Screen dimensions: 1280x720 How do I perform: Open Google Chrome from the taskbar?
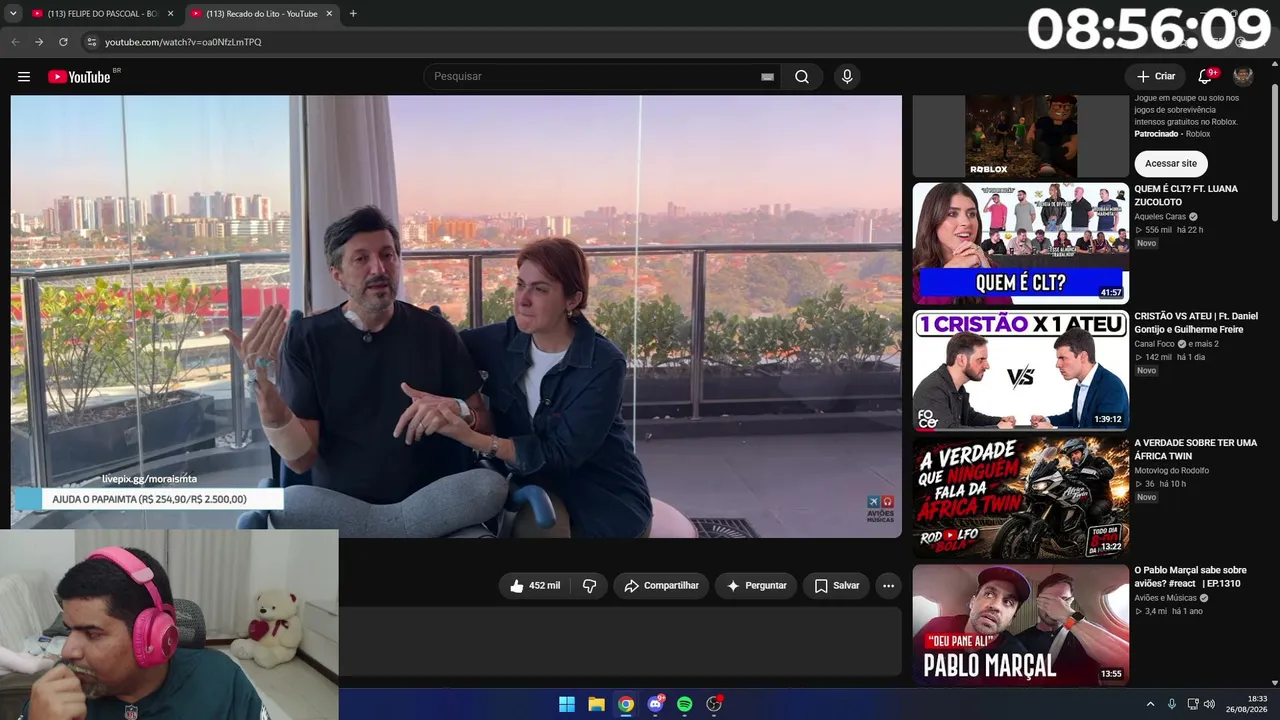click(x=626, y=704)
